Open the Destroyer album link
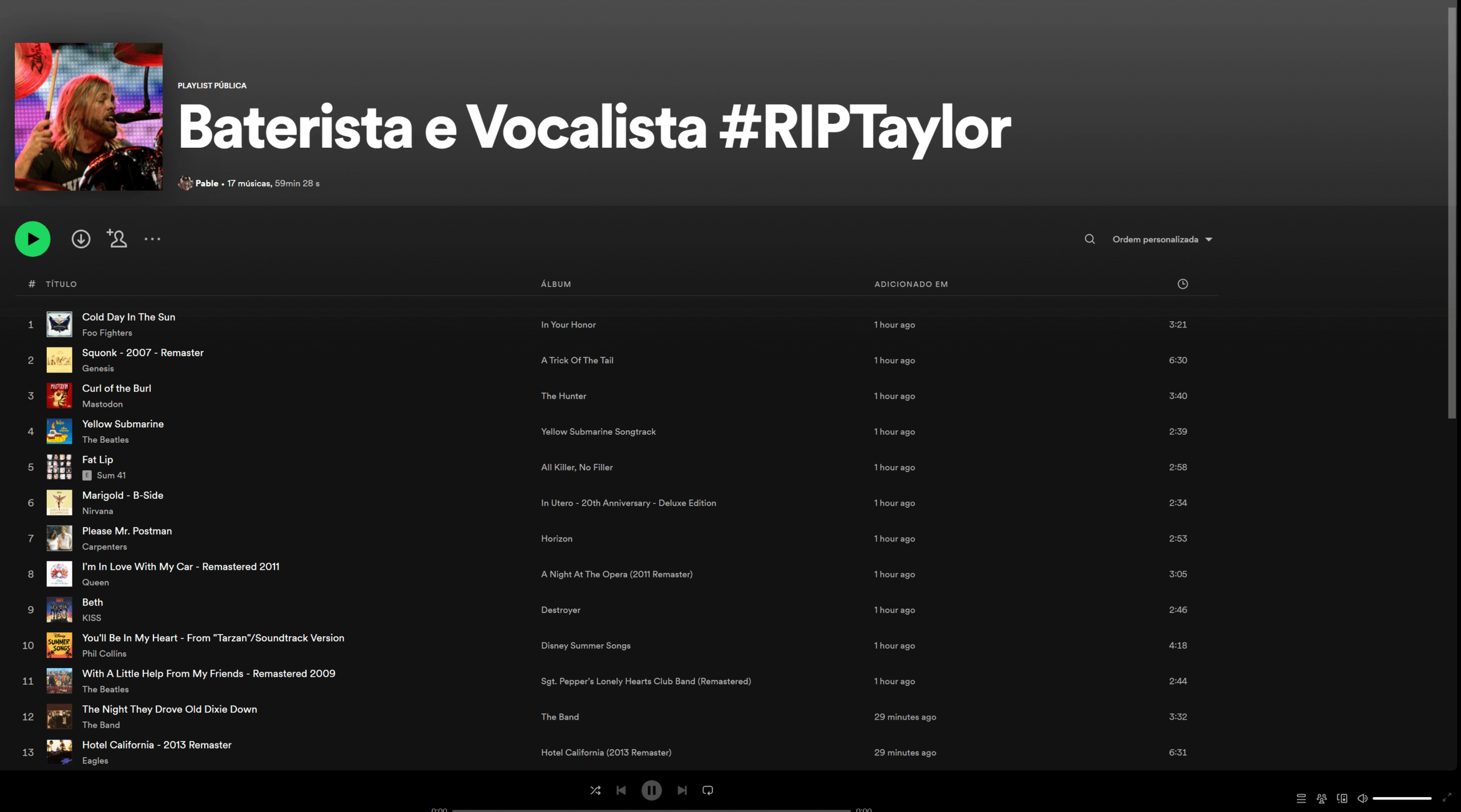The width and height of the screenshot is (1461, 812). pyautogui.click(x=560, y=610)
